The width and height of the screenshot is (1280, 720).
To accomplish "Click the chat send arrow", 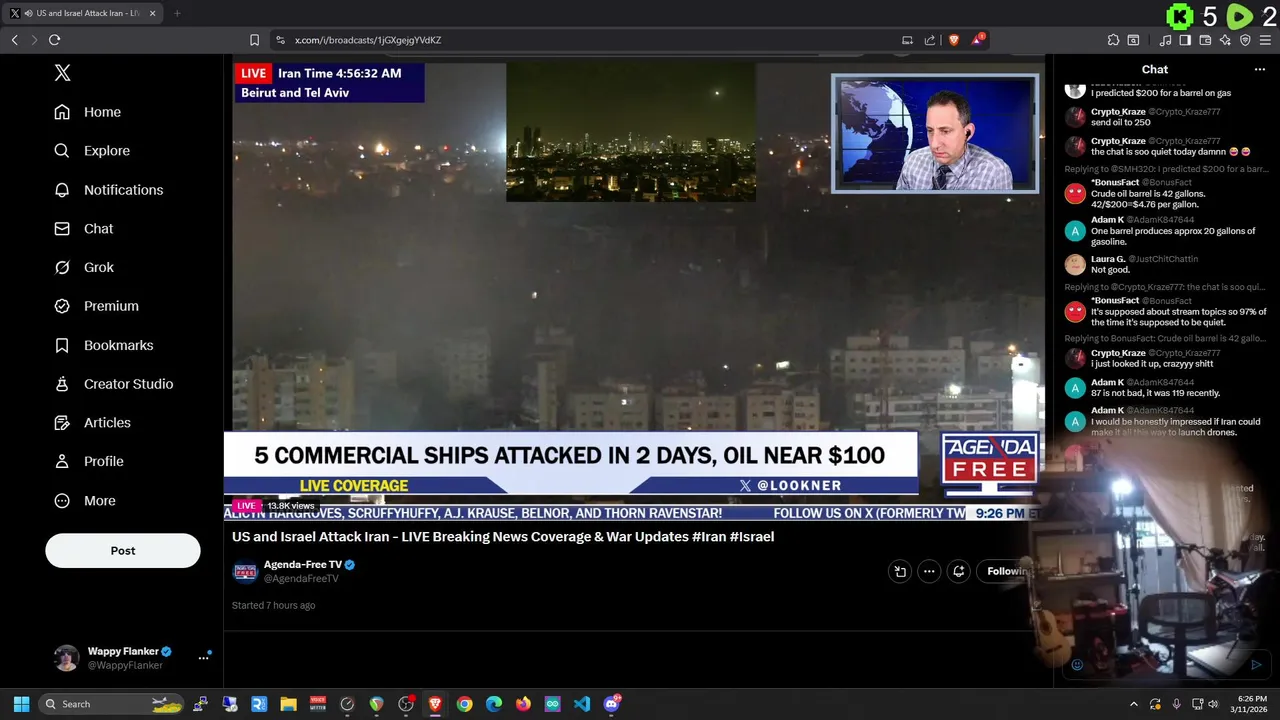I will pyautogui.click(x=1256, y=665).
